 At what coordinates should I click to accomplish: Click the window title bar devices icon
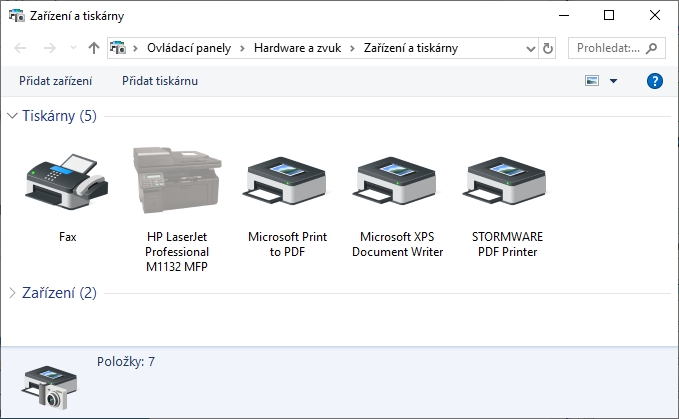(x=16, y=16)
